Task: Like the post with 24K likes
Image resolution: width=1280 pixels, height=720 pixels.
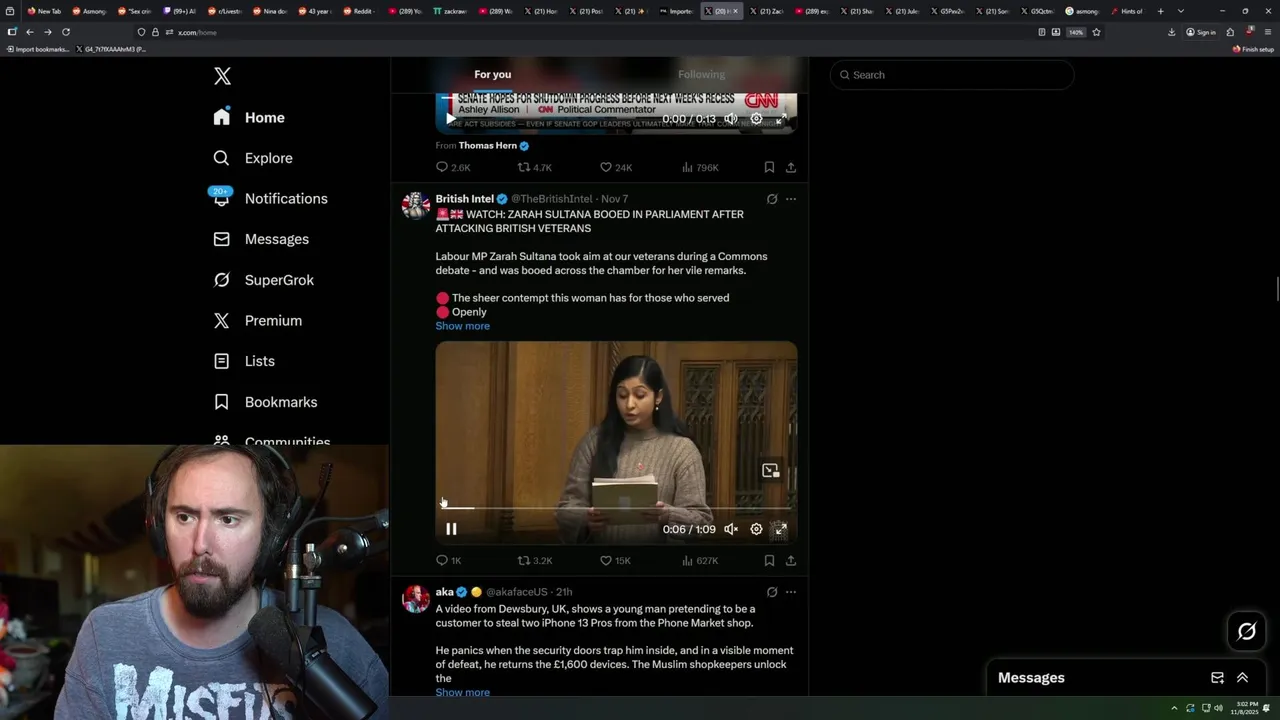Action: click(x=615, y=167)
